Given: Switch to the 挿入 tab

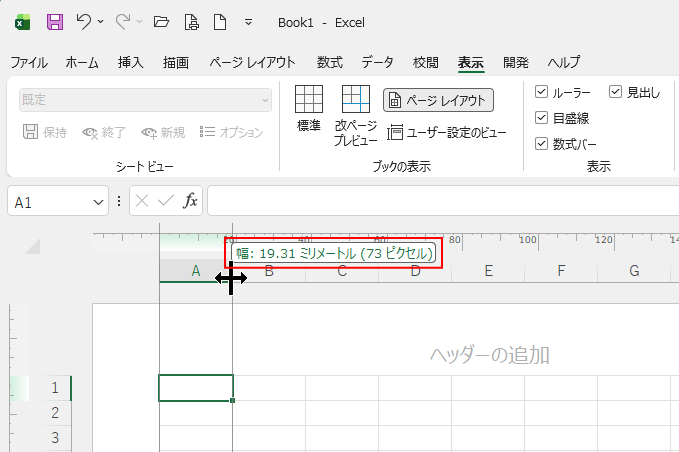Looking at the screenshot, I should pyautogui.click(x=130, y=62).
